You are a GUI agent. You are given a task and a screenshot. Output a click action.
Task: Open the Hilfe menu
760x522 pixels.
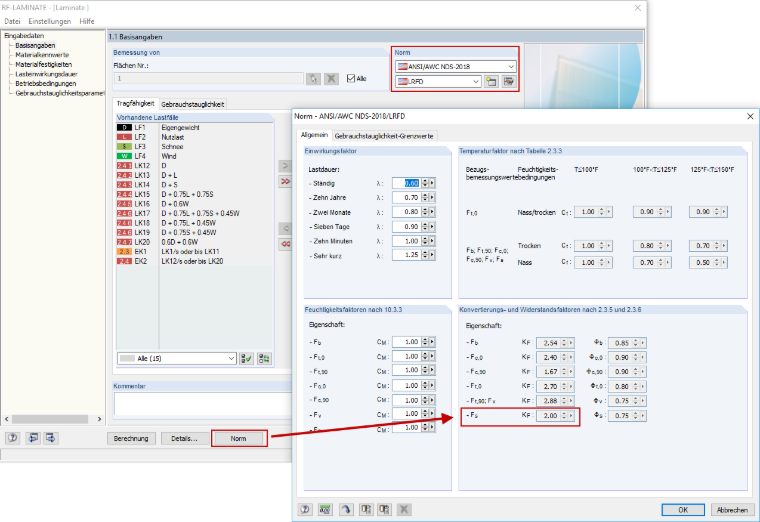pyautogui.click(x=87, y=21)
